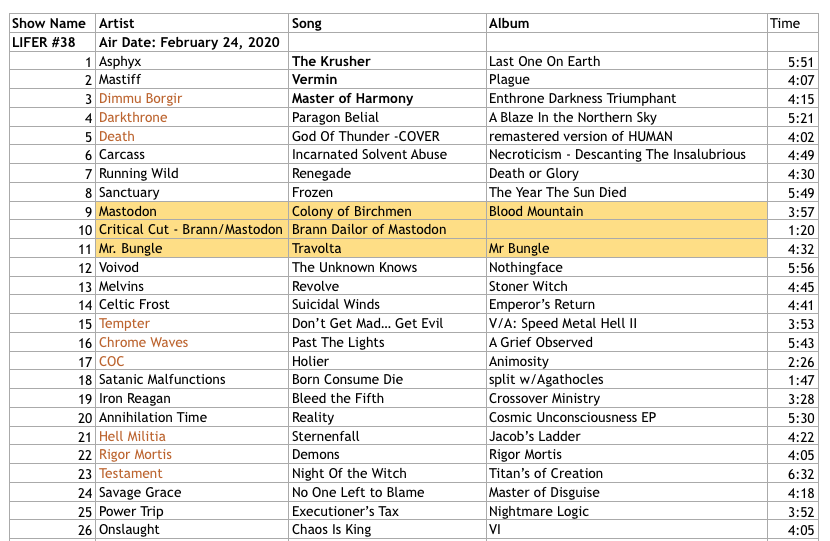Select the highlighted Blood Mountain album cell

pyautogui.click(x=536, y=212)
